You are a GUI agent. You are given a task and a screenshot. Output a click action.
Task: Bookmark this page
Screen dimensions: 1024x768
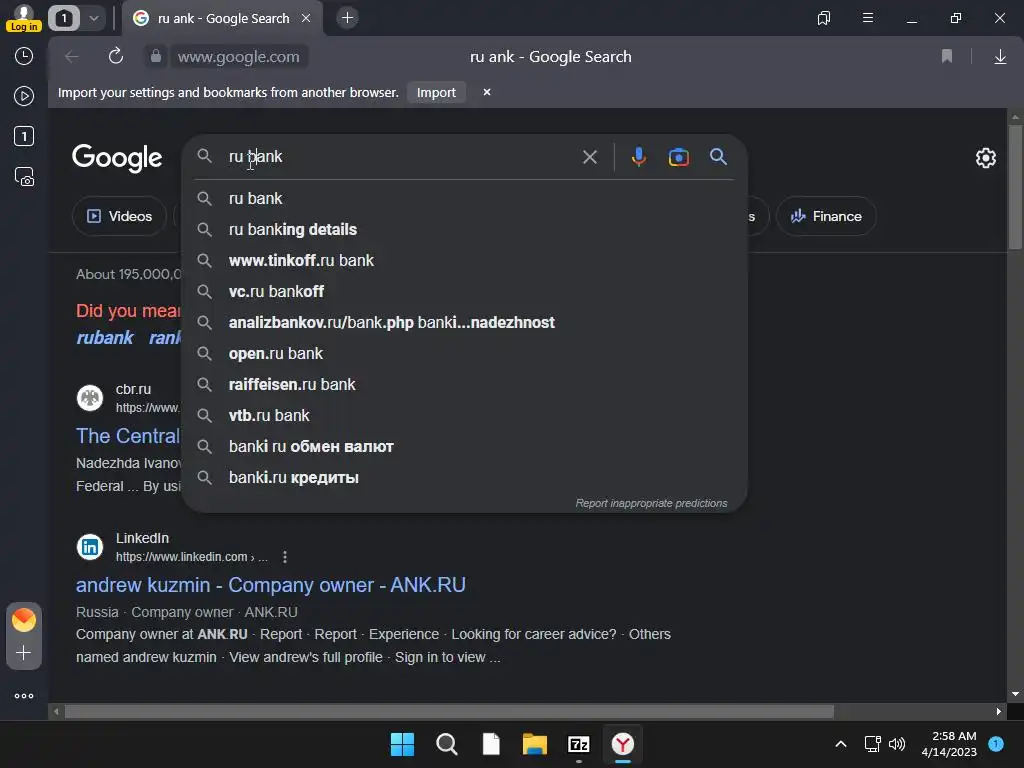click(x=947, y=57)
